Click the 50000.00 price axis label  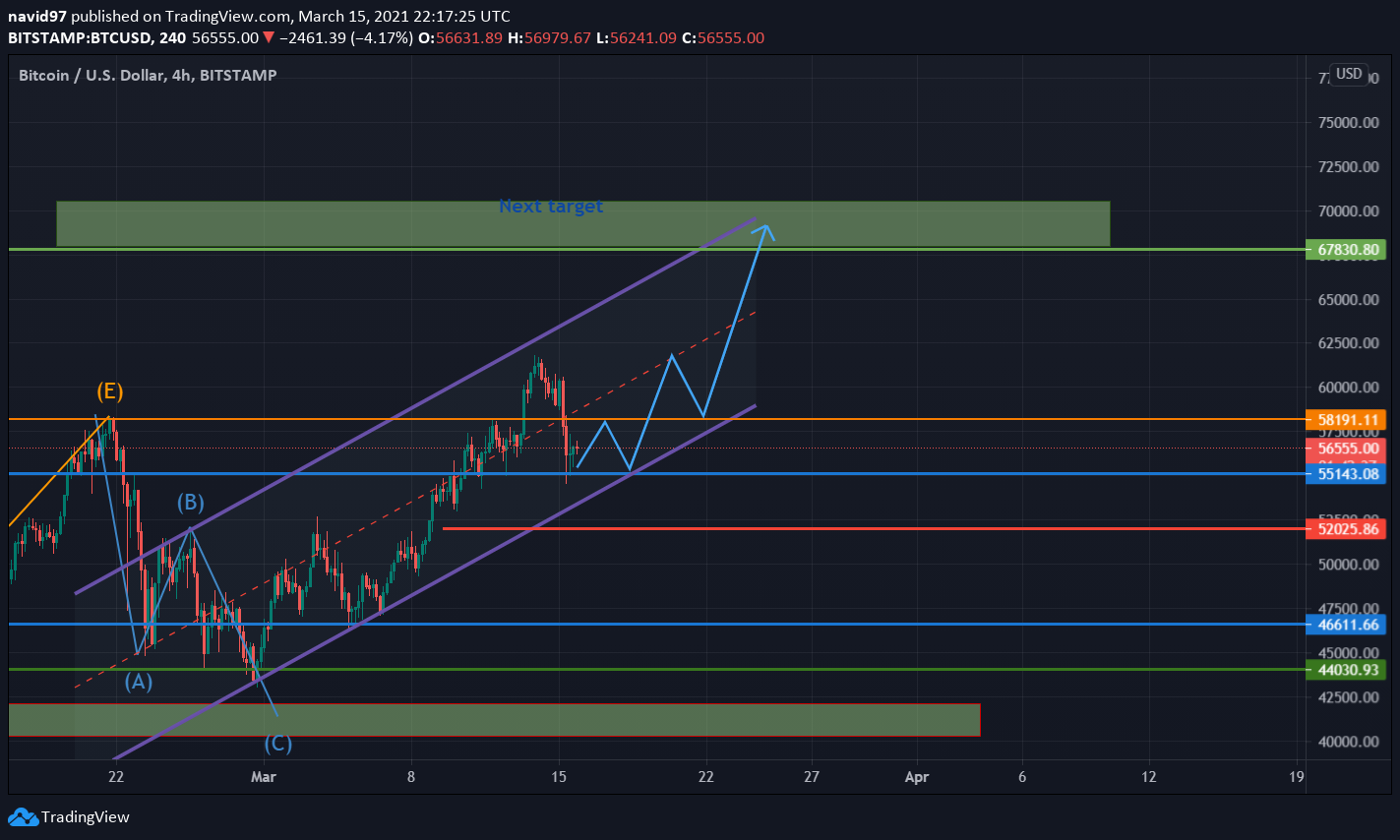(x=1349, y=565)
